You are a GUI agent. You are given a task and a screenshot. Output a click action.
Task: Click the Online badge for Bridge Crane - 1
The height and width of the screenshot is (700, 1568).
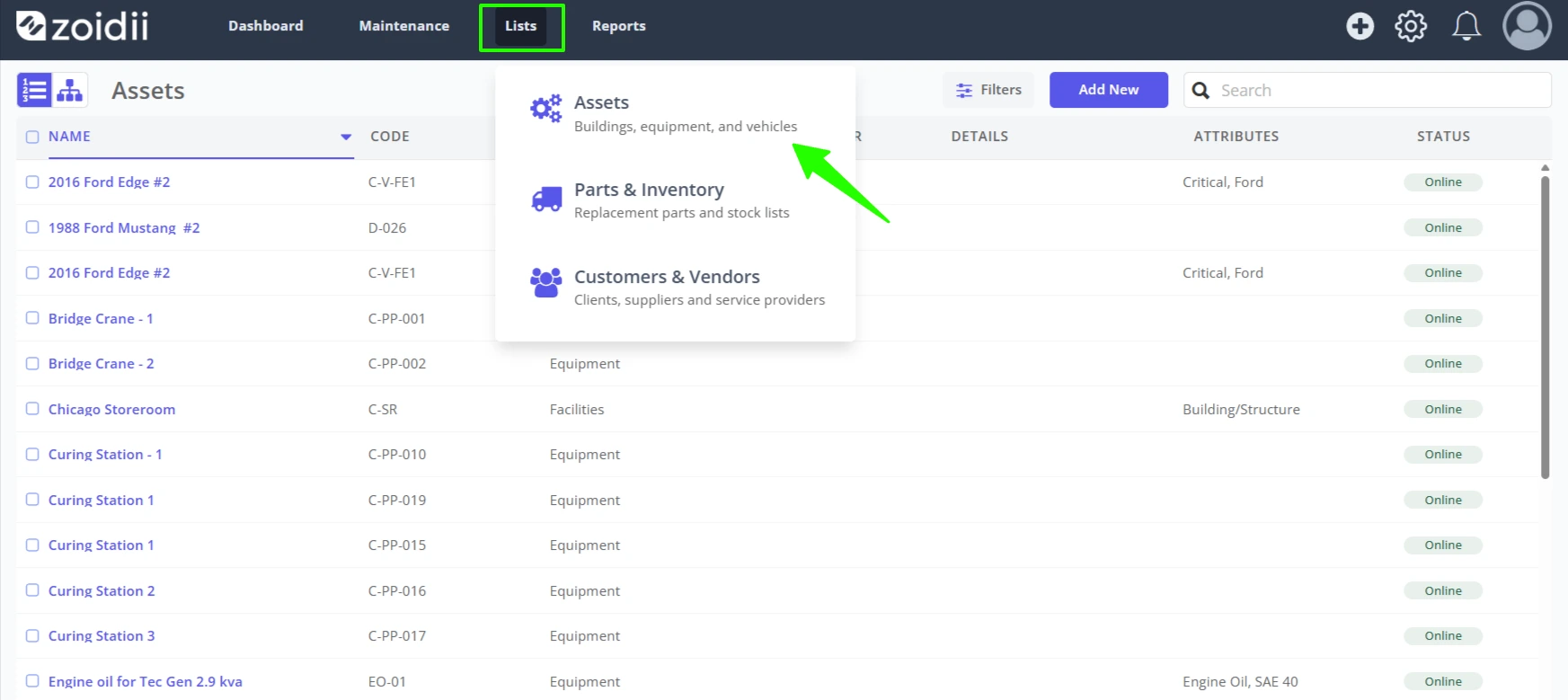pos(1443,318)
